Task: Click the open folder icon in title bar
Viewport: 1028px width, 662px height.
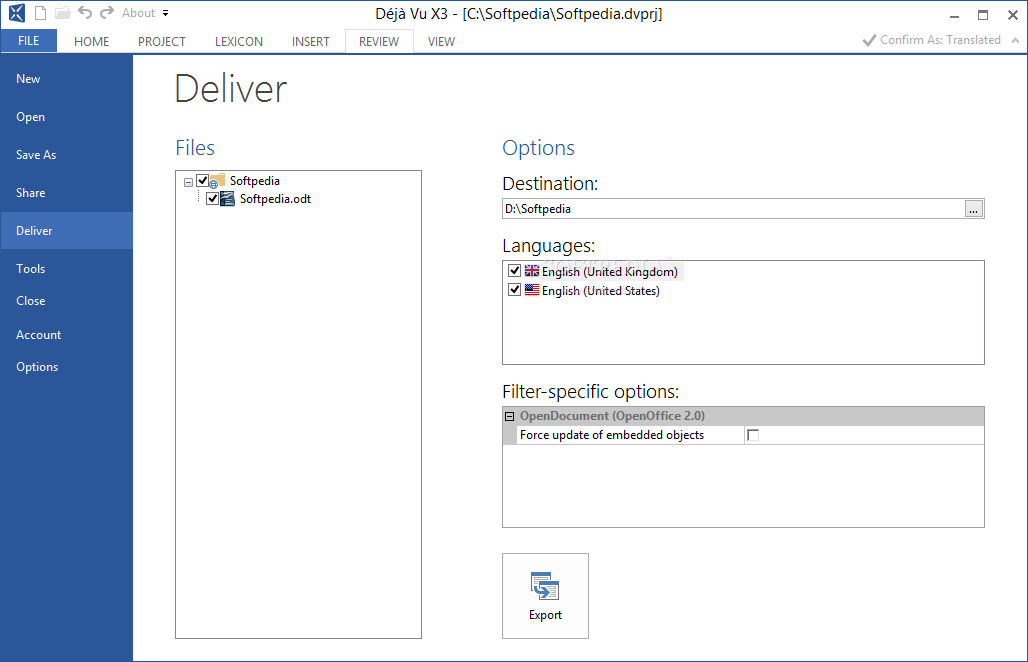Action: pos(62,13)
